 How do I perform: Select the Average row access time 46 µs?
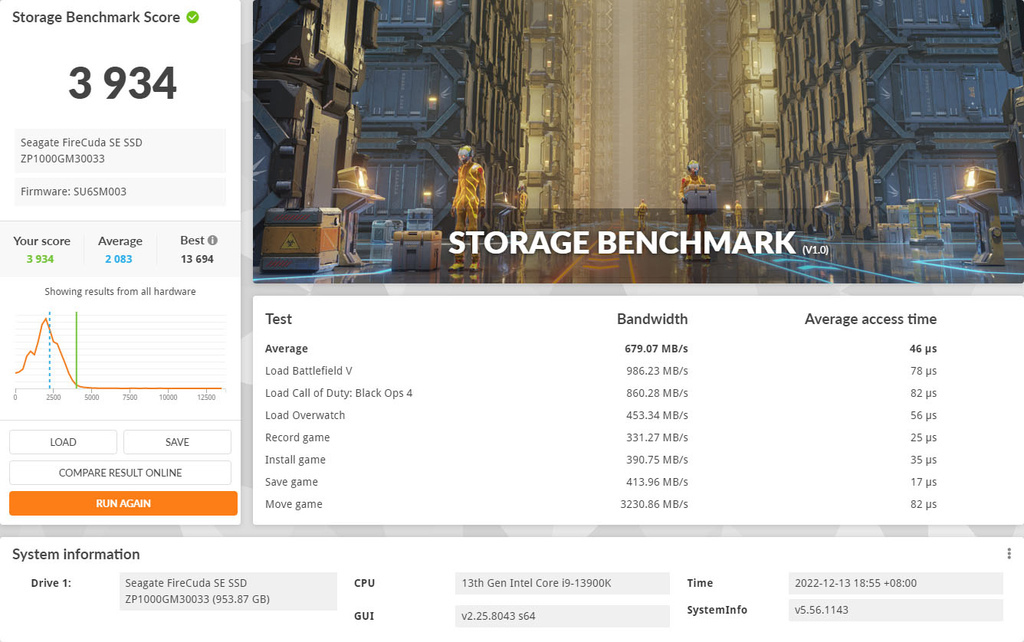[x=923, y=349]
